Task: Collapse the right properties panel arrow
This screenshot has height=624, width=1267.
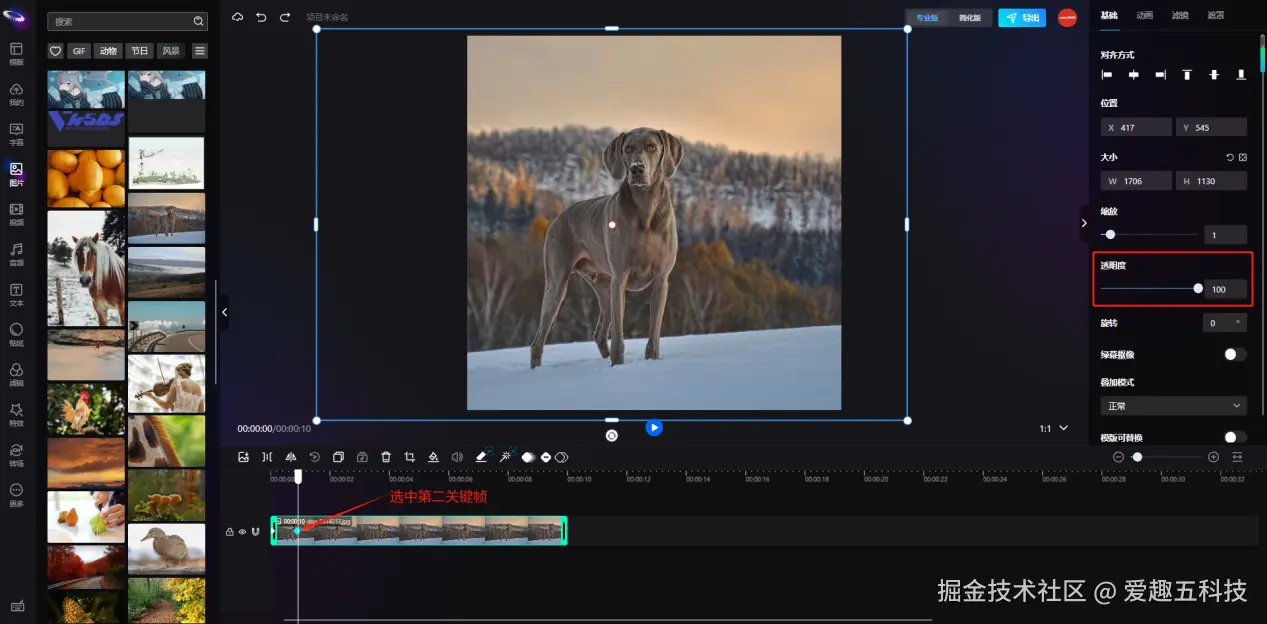Action: (x=1084, y=223)
